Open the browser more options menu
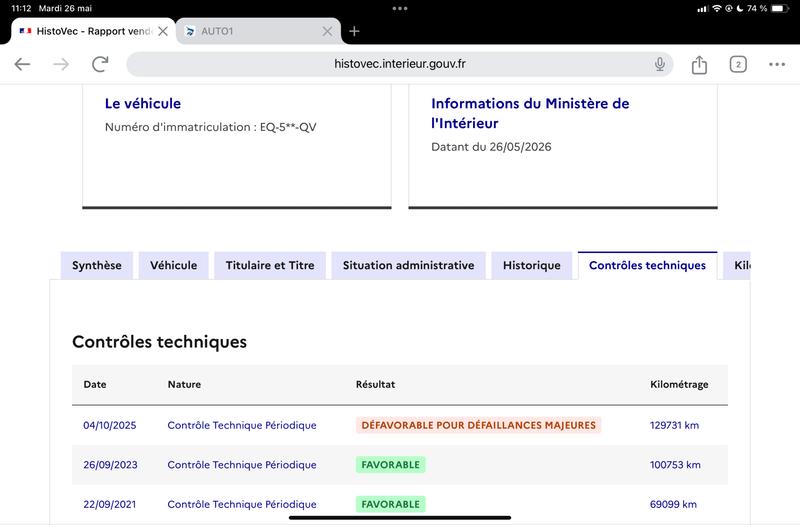This screenshot has width=800, height=525. (777, 64)
